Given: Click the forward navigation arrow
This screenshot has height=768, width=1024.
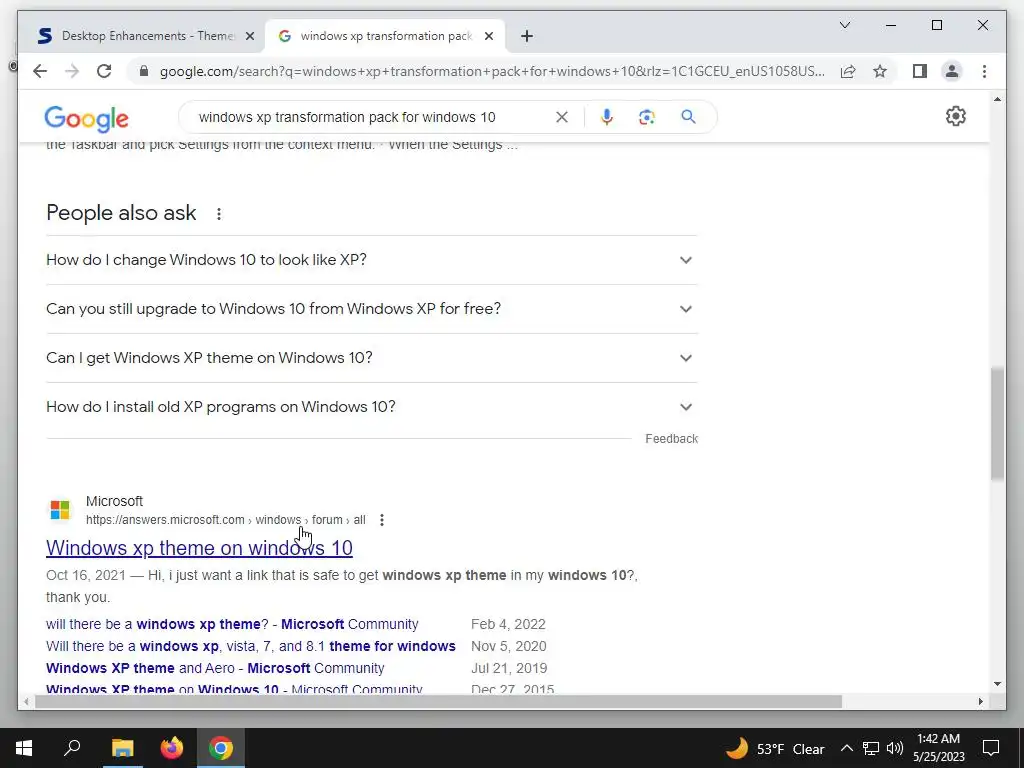Looking at the screenshot, I should tap(72, 71).
